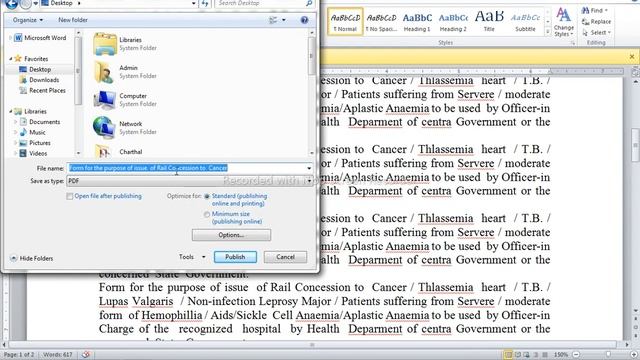Click the zoom out minus button
The image size is (640, 360).
point(576,355)
